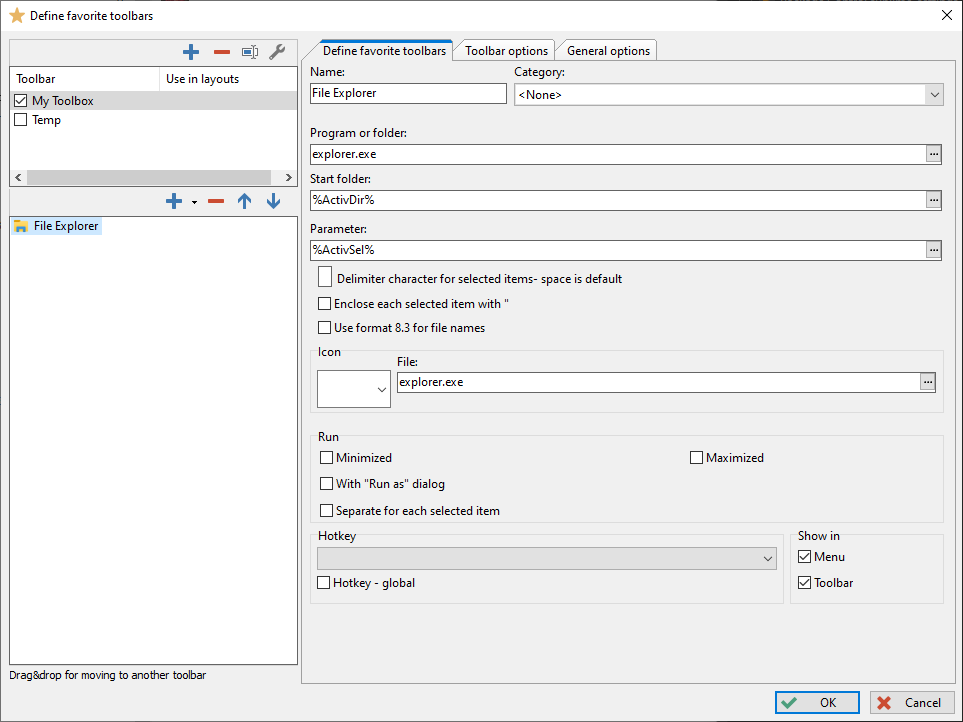
Task: Remove the selected toolbar with the top minus icon
Action: coord(221,52)
